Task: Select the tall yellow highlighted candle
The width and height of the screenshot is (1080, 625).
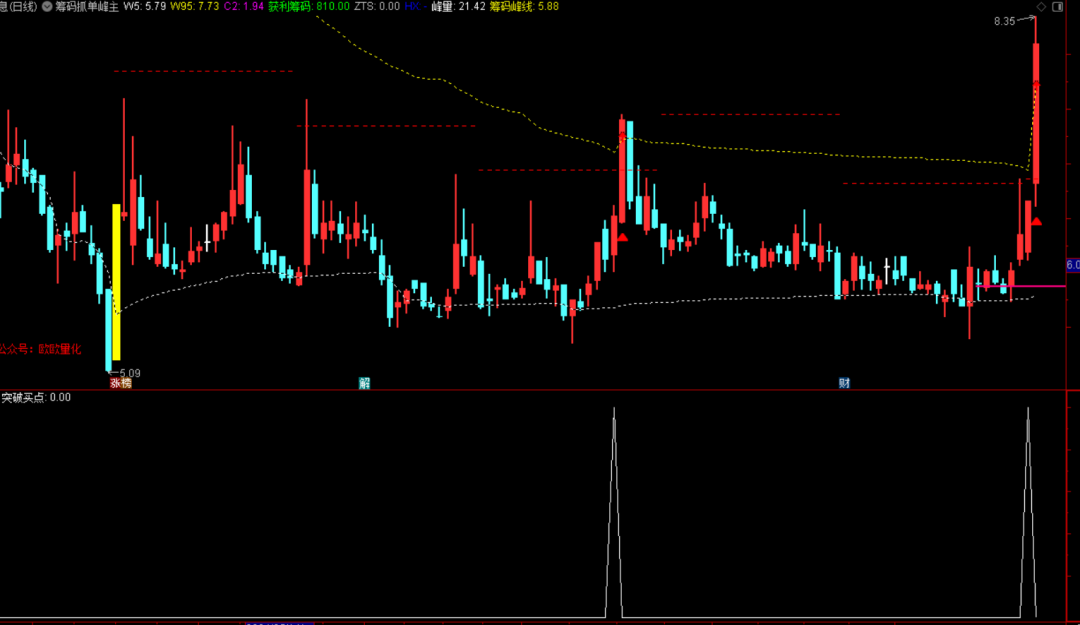Action: tap(116, 282)
